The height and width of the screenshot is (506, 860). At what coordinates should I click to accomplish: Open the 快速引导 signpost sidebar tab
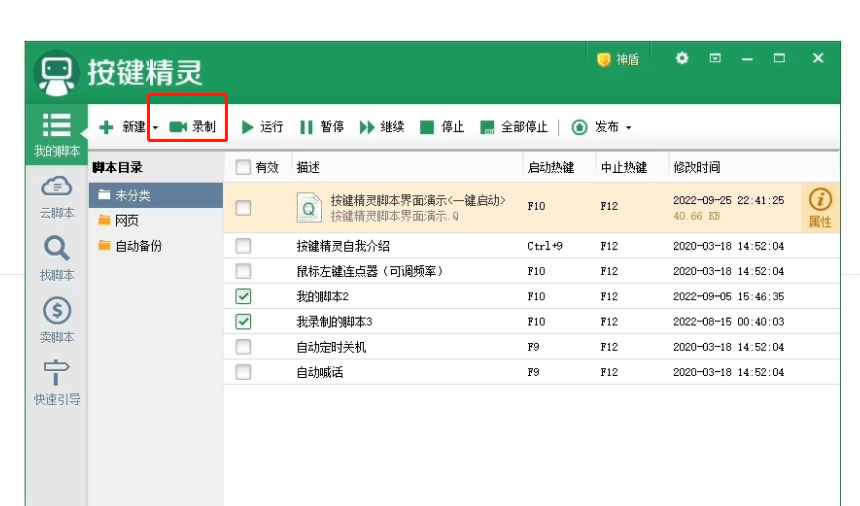pos(56,383)
